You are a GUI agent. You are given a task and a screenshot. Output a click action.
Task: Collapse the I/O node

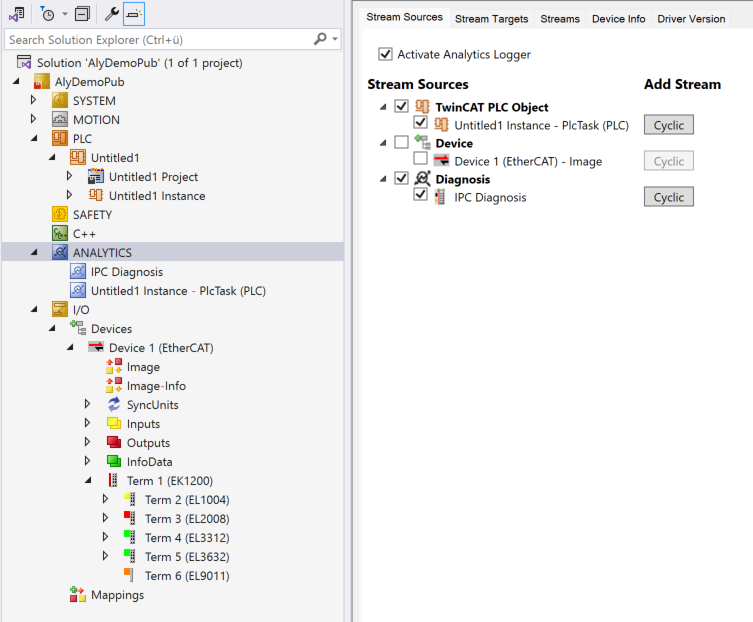34,309
